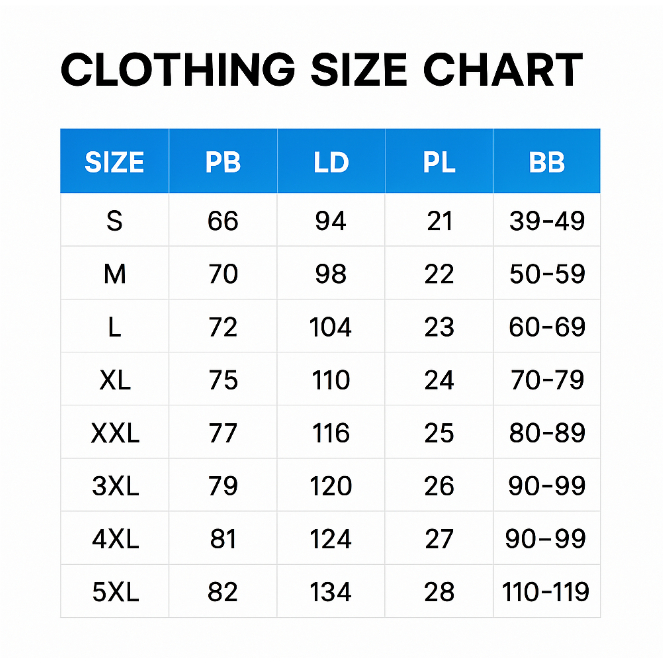Image resolution: width=663 pixels, height=663 pixels.
Task: Click the LD value 116 for XXL
Action: 331,433
